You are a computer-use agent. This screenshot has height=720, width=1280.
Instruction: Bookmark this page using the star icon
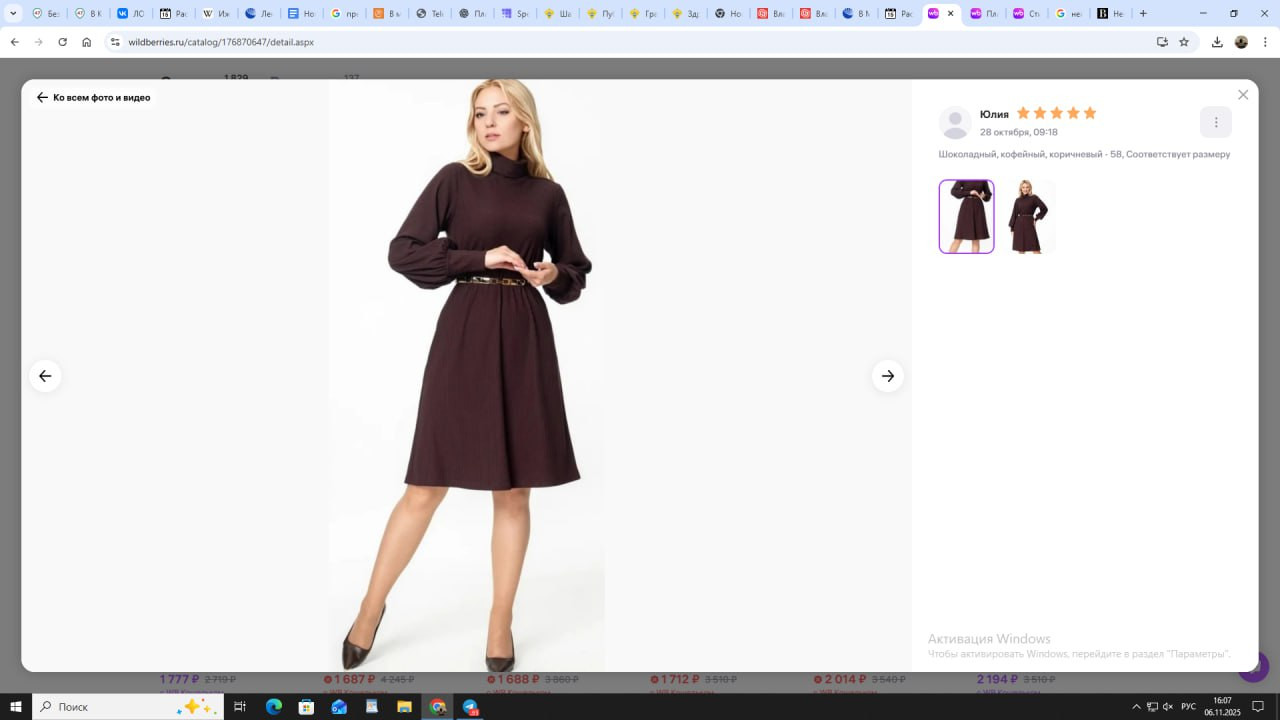(x=1184, y=42)
